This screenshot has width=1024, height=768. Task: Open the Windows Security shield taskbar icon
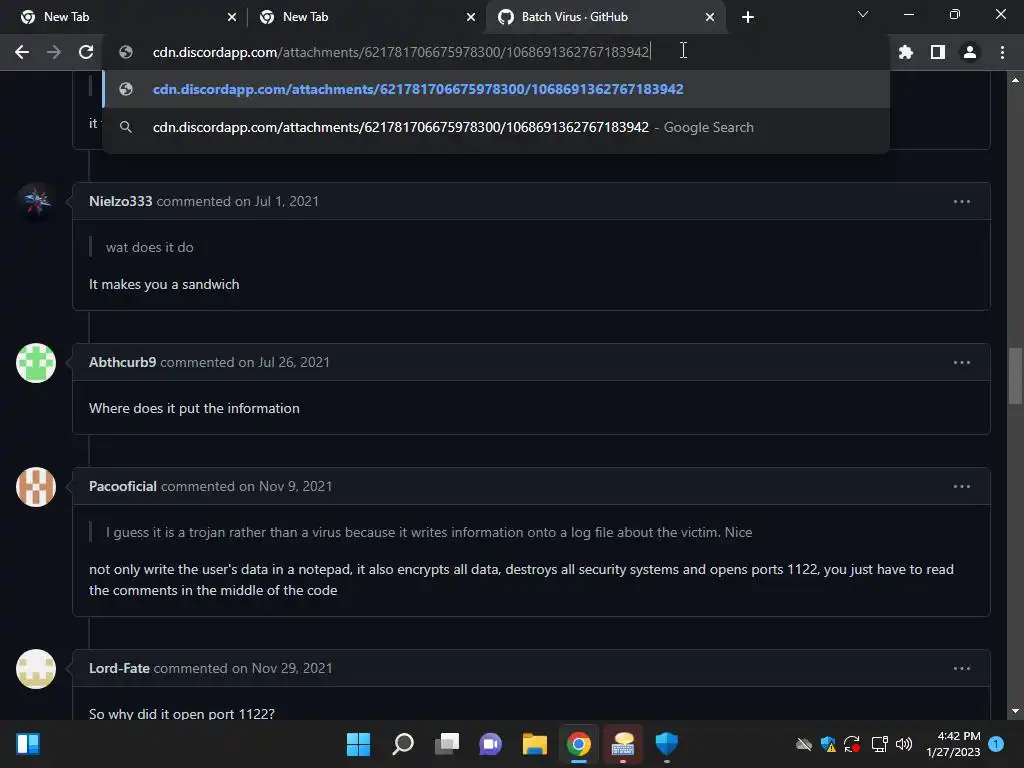point(667,744)
